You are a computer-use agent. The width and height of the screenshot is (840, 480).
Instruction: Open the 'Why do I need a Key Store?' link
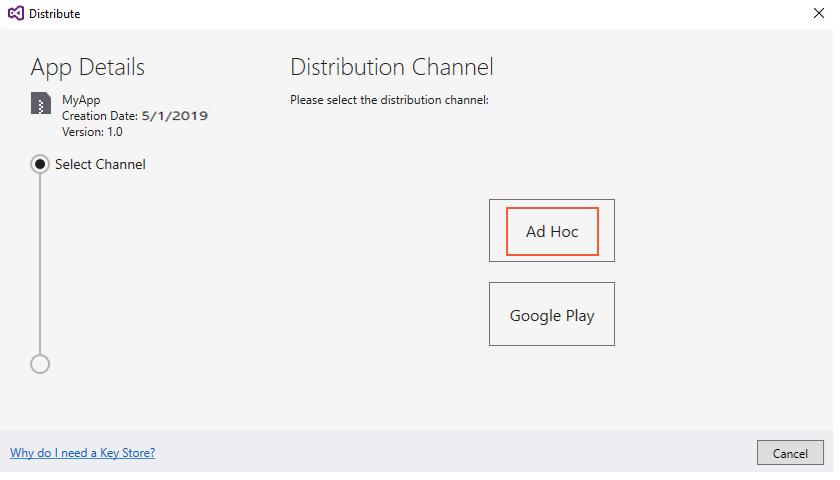click(82, 453)
